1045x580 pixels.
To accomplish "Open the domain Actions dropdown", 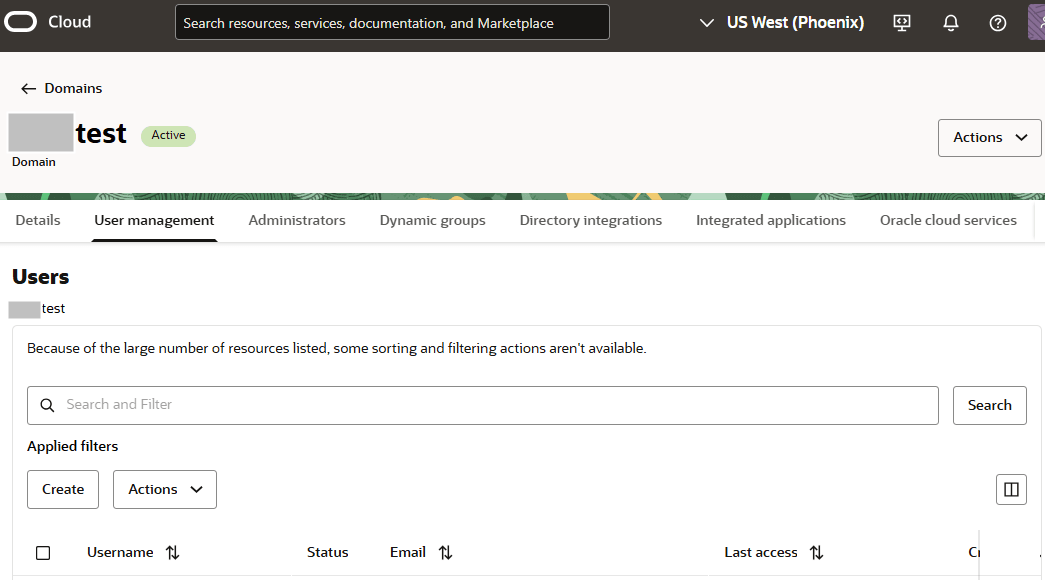I will click(989, 137).
